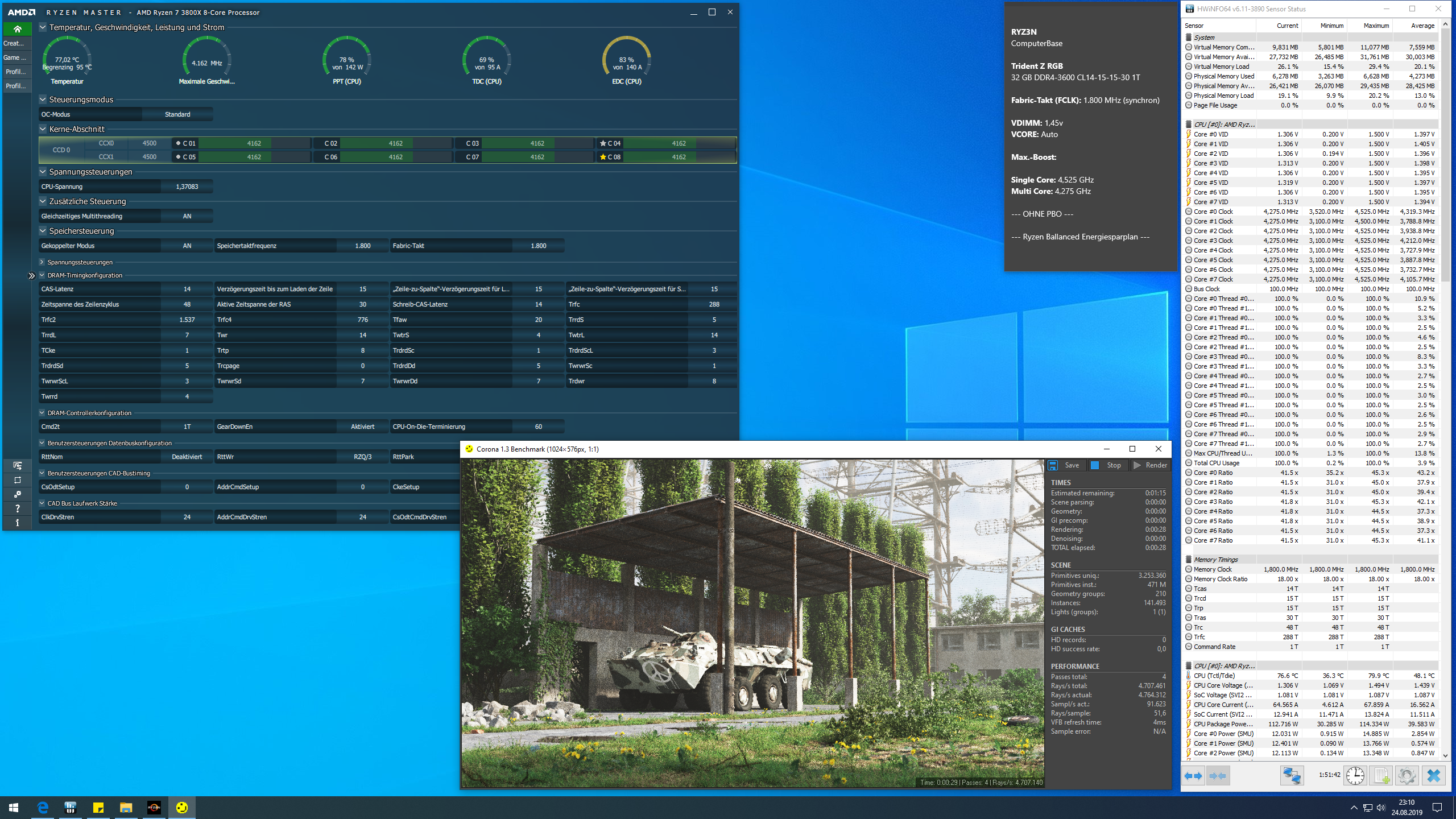Click HWiNFO logging sheet icon
The height and width of the screenshot is (819, 1456).
1381,776
